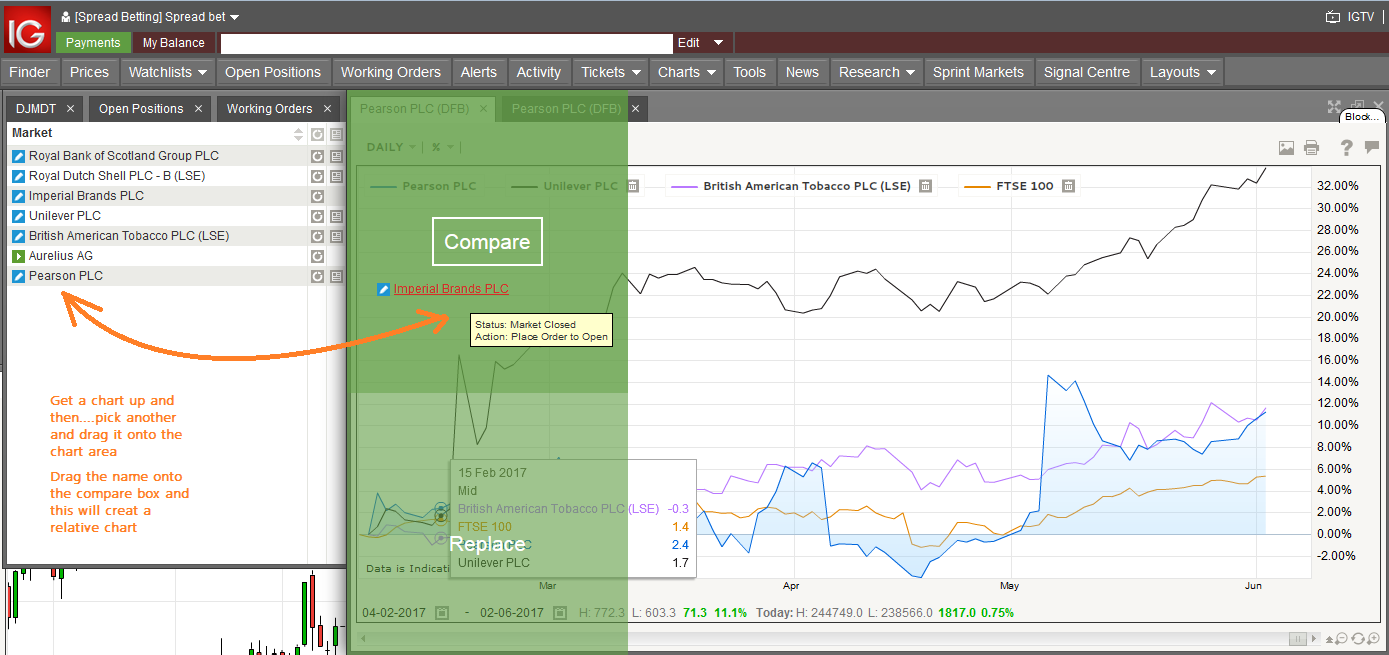Switch to Working Orders panel tab
The width and height of the screenshot is (1389, 655).
pyautogui.click(x=269, y=109)
